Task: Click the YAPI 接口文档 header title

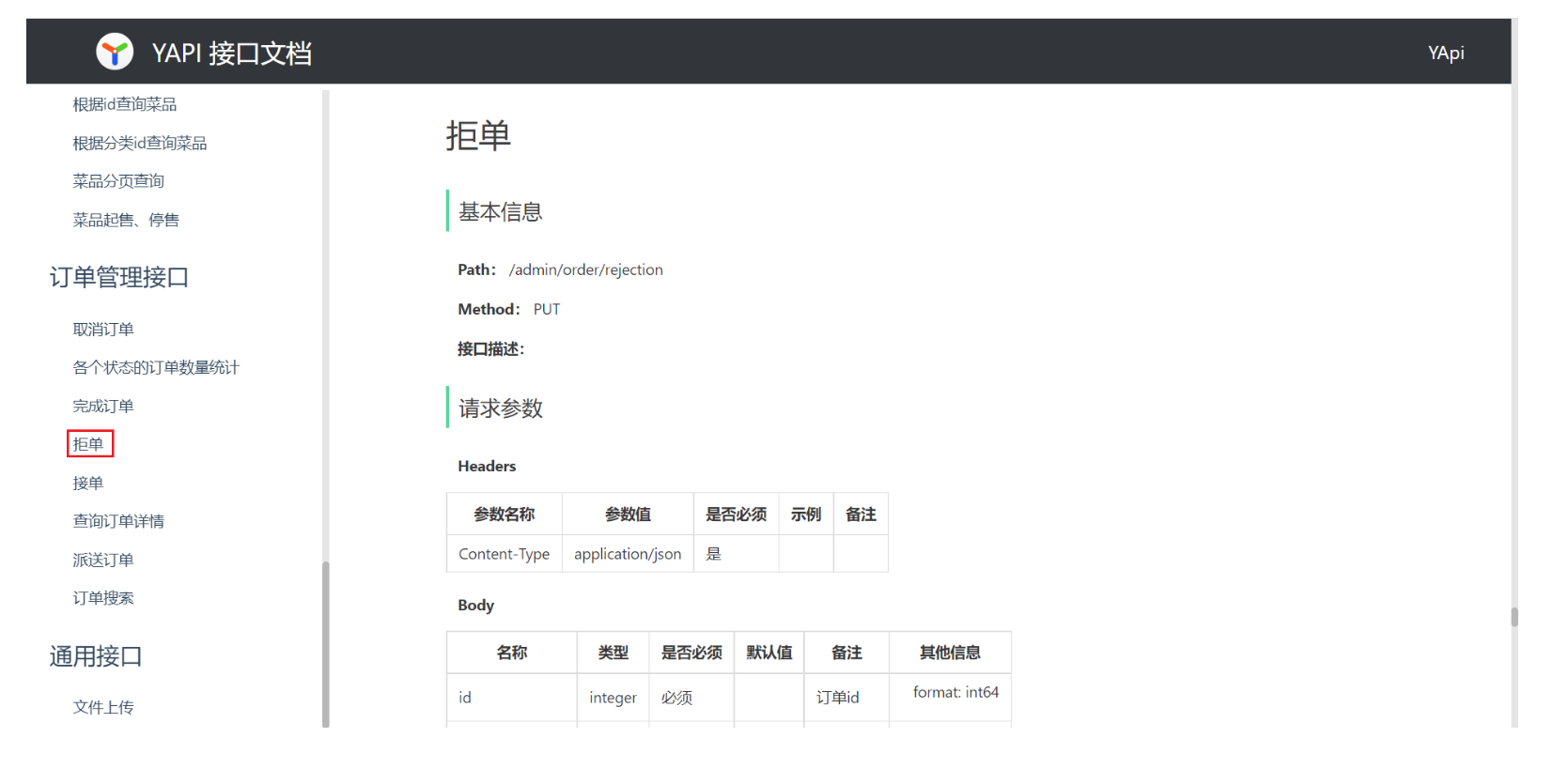Action: [232, 54]
